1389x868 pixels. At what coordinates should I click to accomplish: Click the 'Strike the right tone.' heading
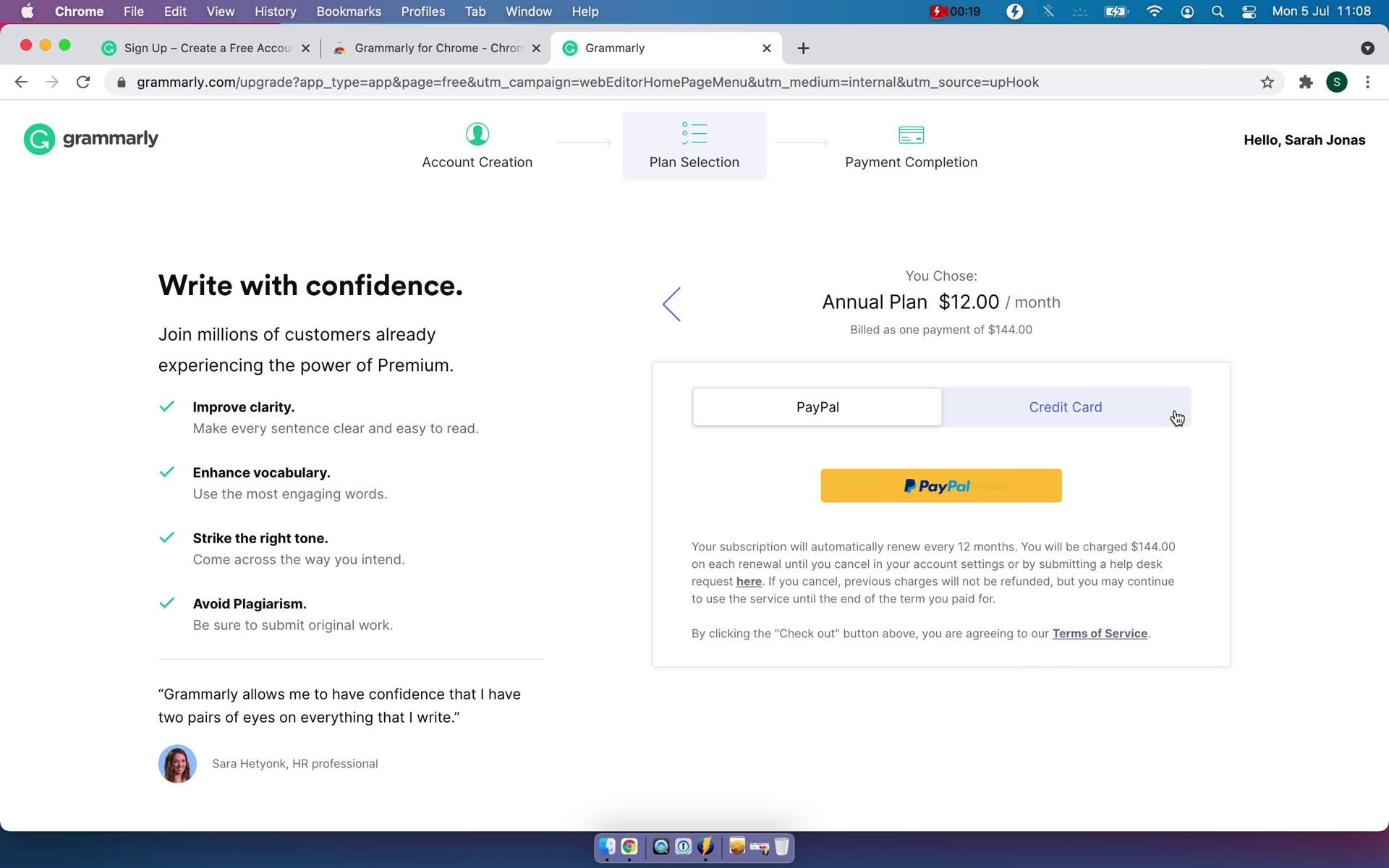tap(260, 538)
